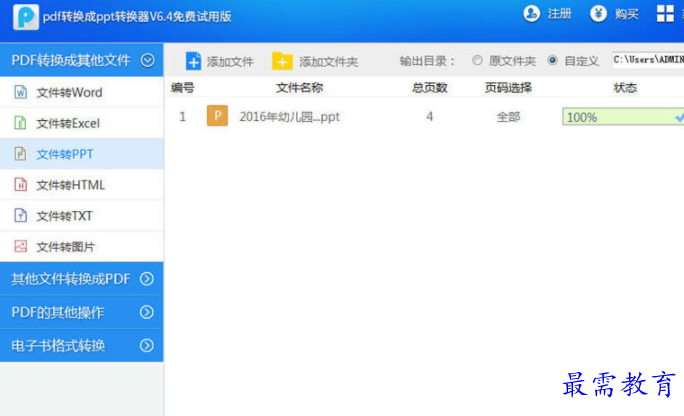
Task: Click 编号 column header
Action: 182,88
